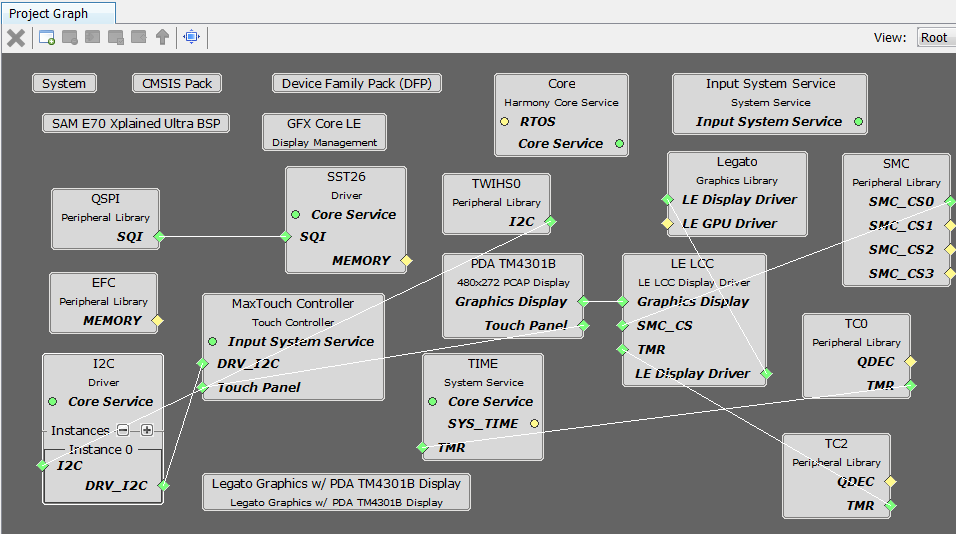Click the I2C green diamond on TWIHS0
Screen dimensions: 956x534
click(x=551, y=222)
